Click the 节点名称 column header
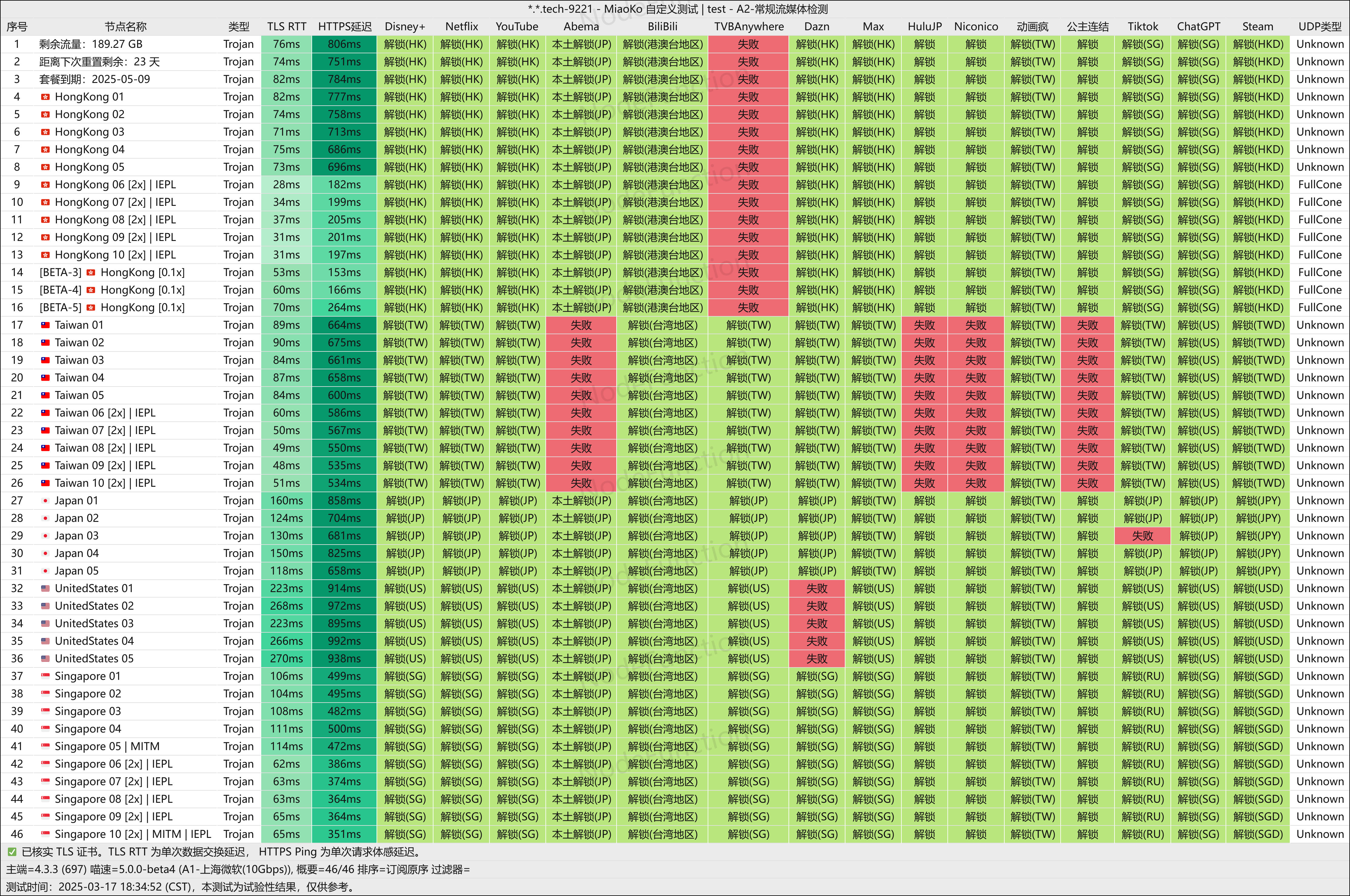This screenshot has height=896, width=1350. pos(126,27)
